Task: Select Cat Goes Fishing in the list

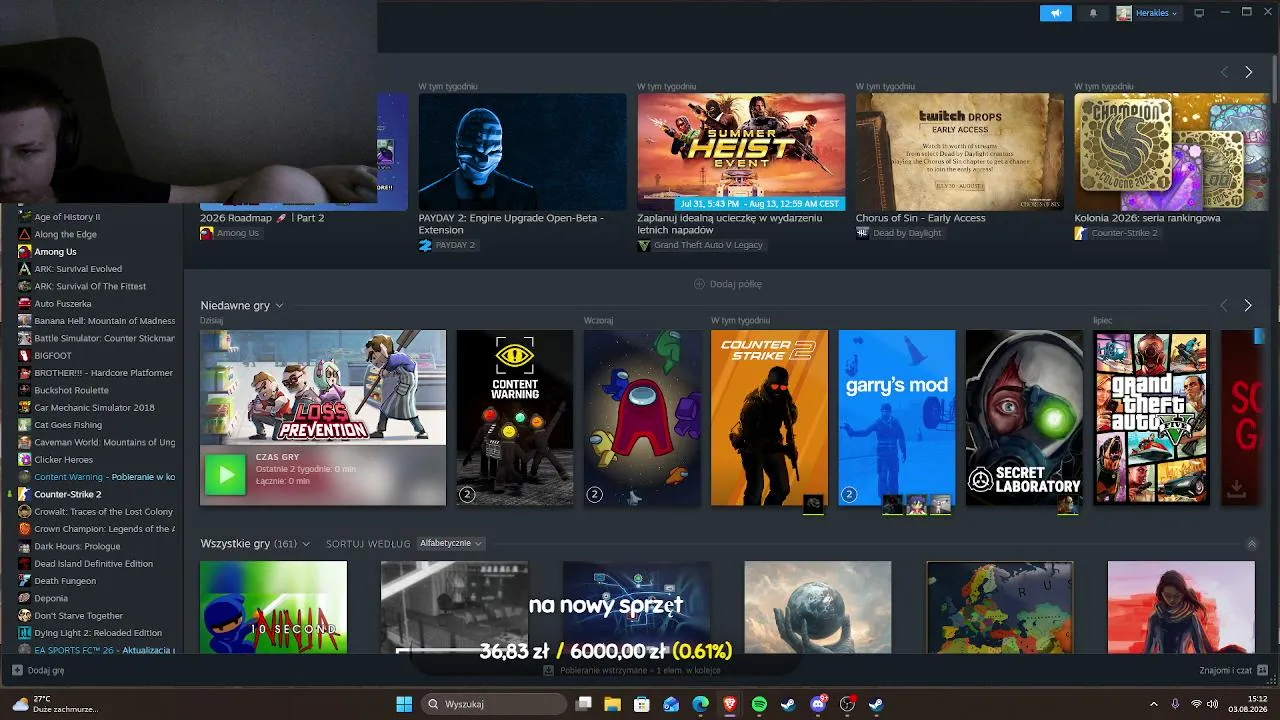Action: (x=68, y=425)
